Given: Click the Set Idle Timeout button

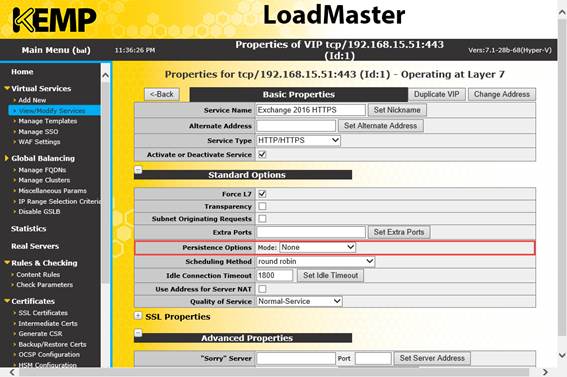Looking at the screenshot, I should pyautogui.click(x=331, y=275).
